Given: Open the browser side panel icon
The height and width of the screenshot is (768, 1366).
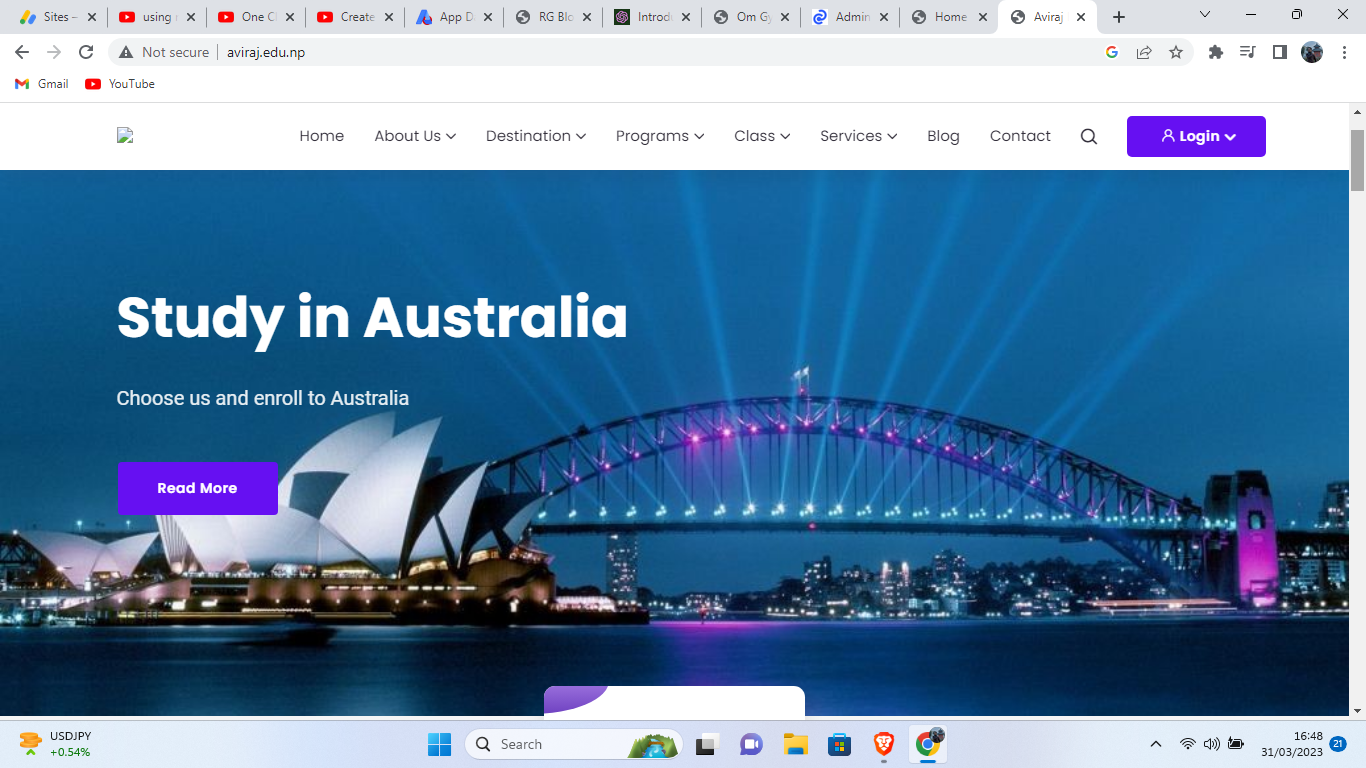Looking at the screenshot, I should click(x=1279, y=52).
